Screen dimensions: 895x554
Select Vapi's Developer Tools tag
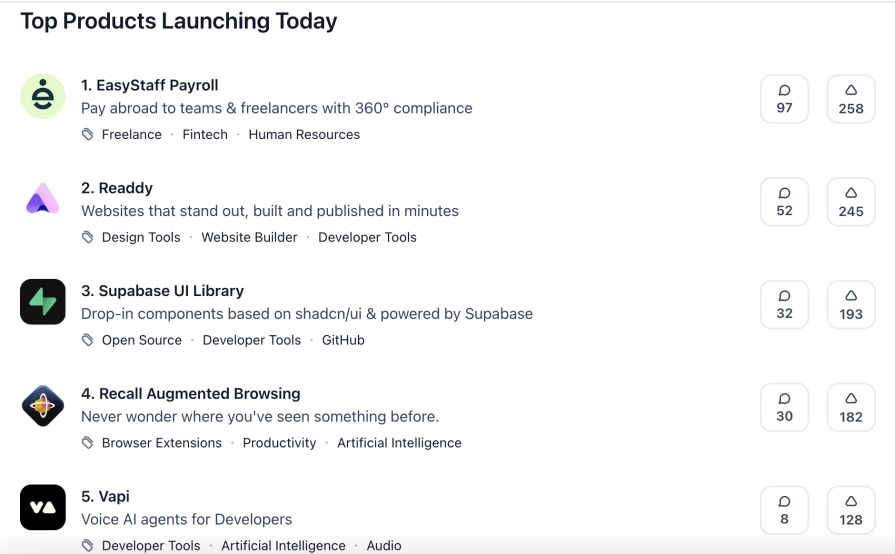click(151, 545)
